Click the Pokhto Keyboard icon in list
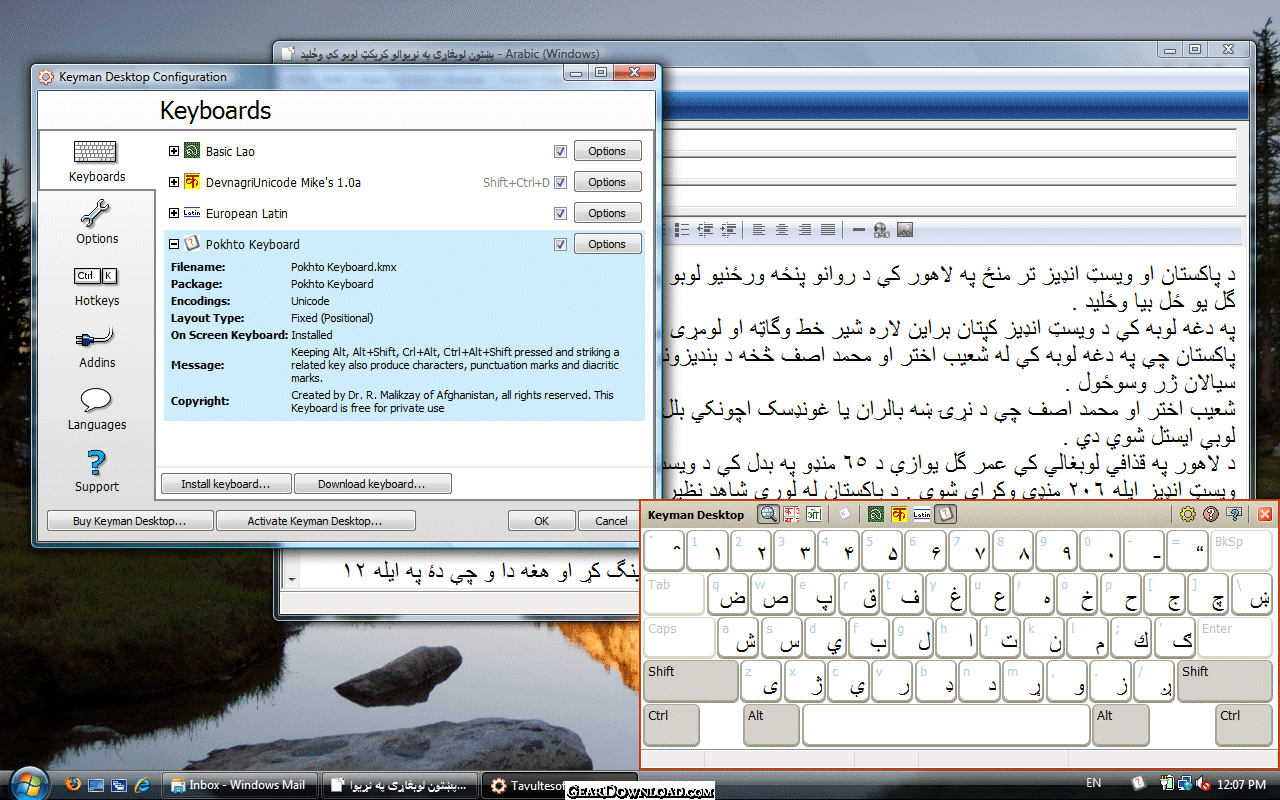Viewport: 1280px width, 800px height. tap(192, 244)
